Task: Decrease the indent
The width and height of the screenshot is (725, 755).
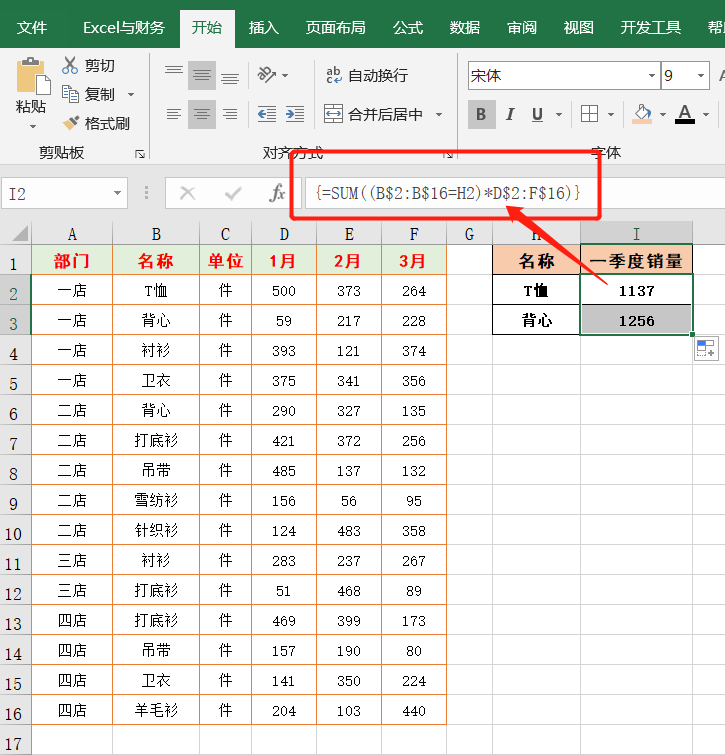Action: [x=267, y=114]
